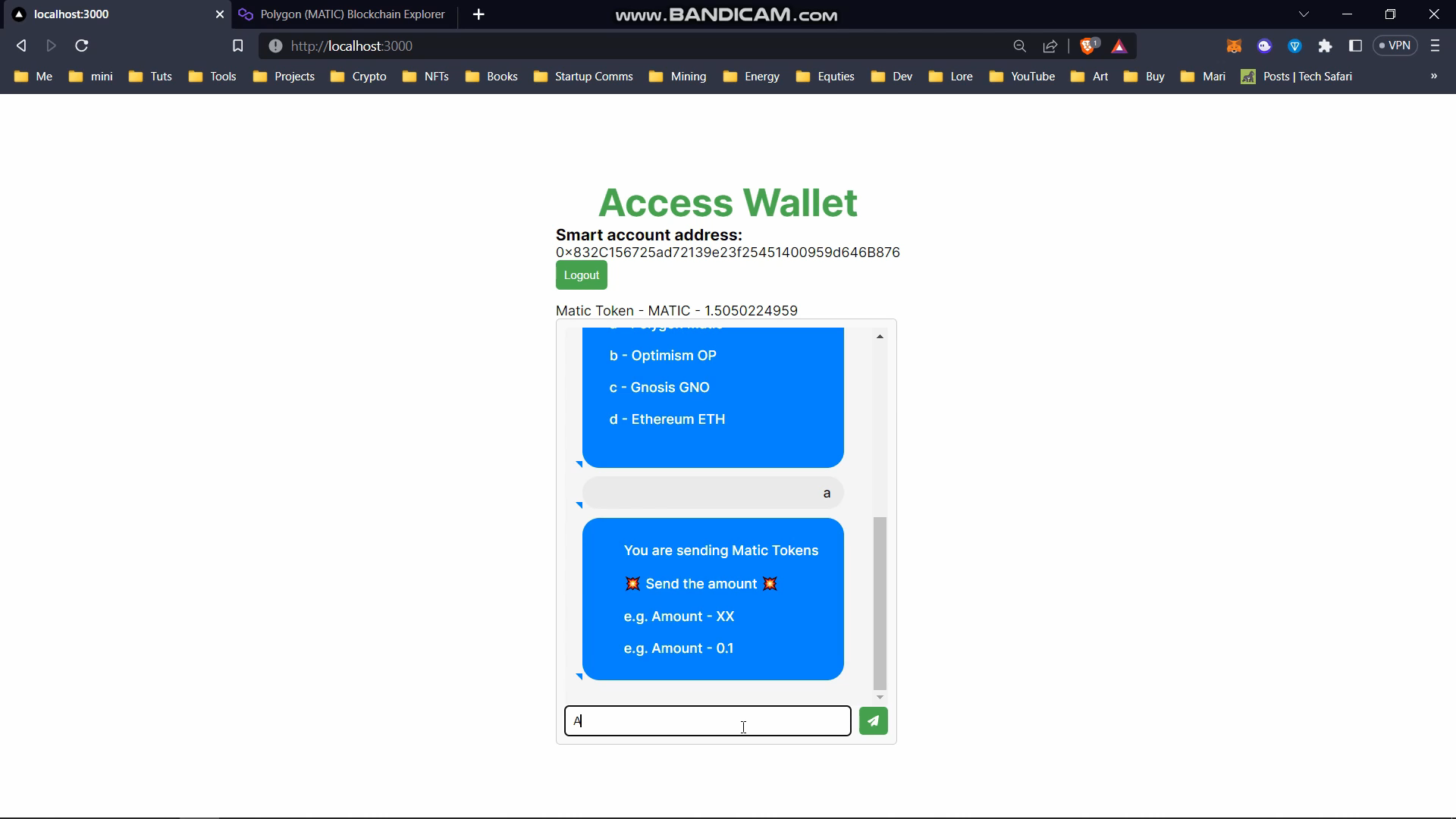Viewport: 1456px width, 819px height.
Task: Switch to Polygon Blockchain Explorer tab
Action: (343, 14)
